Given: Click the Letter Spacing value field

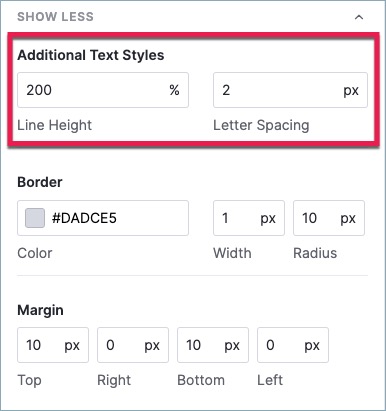Looking at the screenshot, I should click(290, 90).
